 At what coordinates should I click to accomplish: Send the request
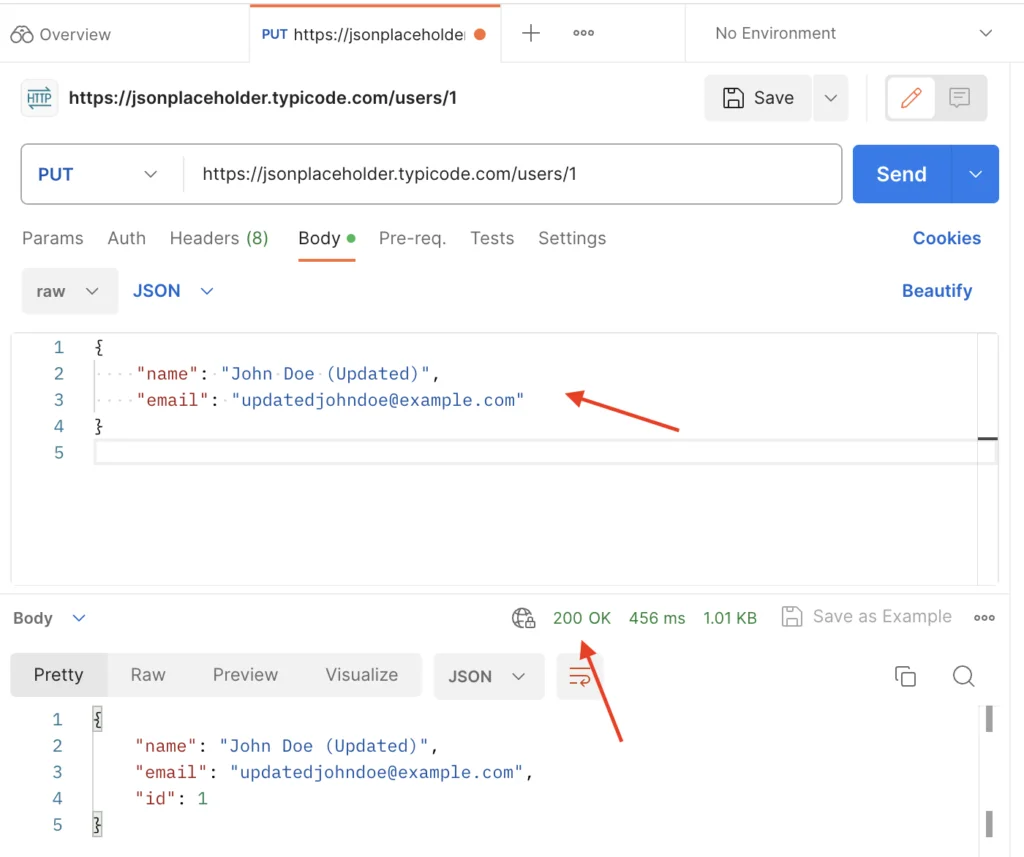tap(901, 174)
